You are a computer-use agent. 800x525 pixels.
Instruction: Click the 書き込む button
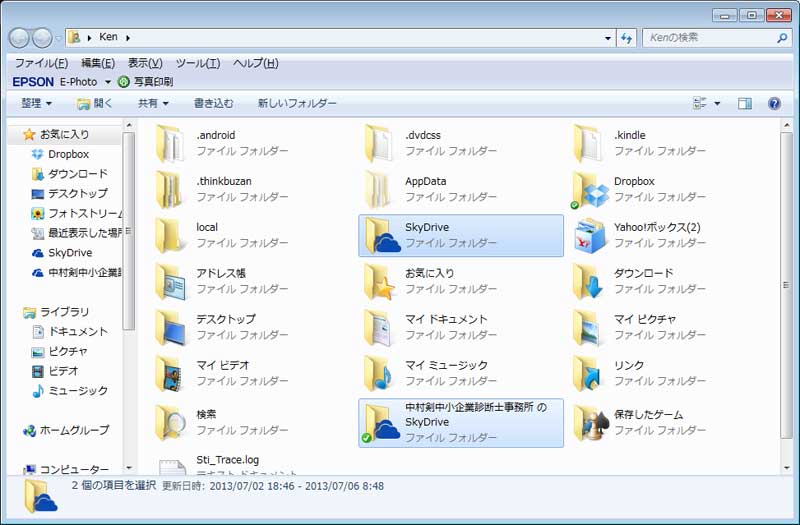[213, 103]
